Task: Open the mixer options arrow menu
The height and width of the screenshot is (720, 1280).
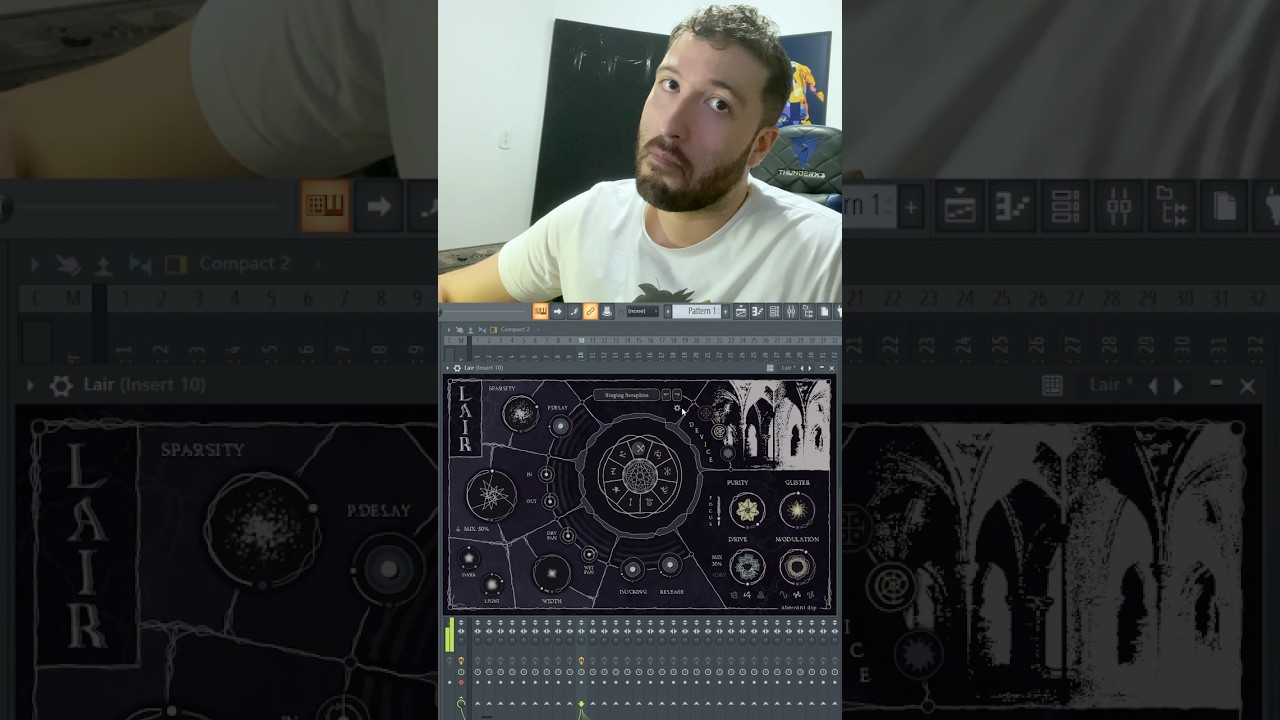Action: 449,329
